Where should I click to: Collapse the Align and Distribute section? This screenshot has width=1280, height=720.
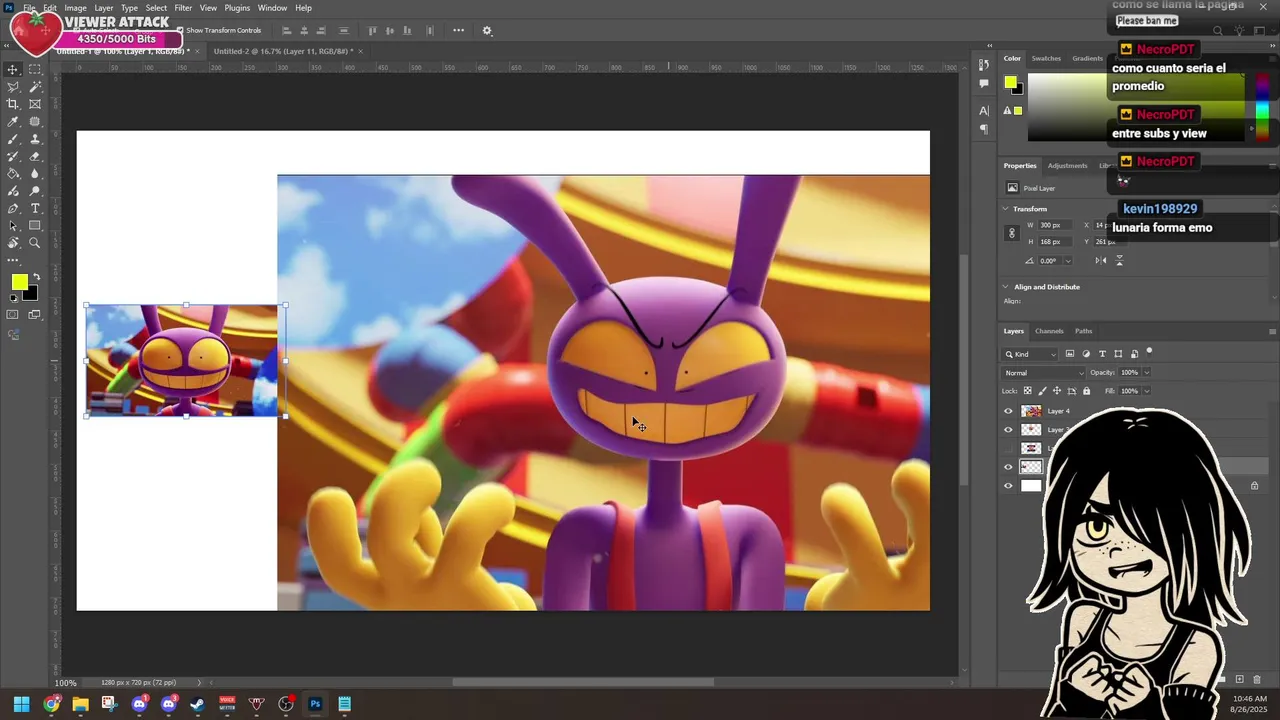[1006, 287]
